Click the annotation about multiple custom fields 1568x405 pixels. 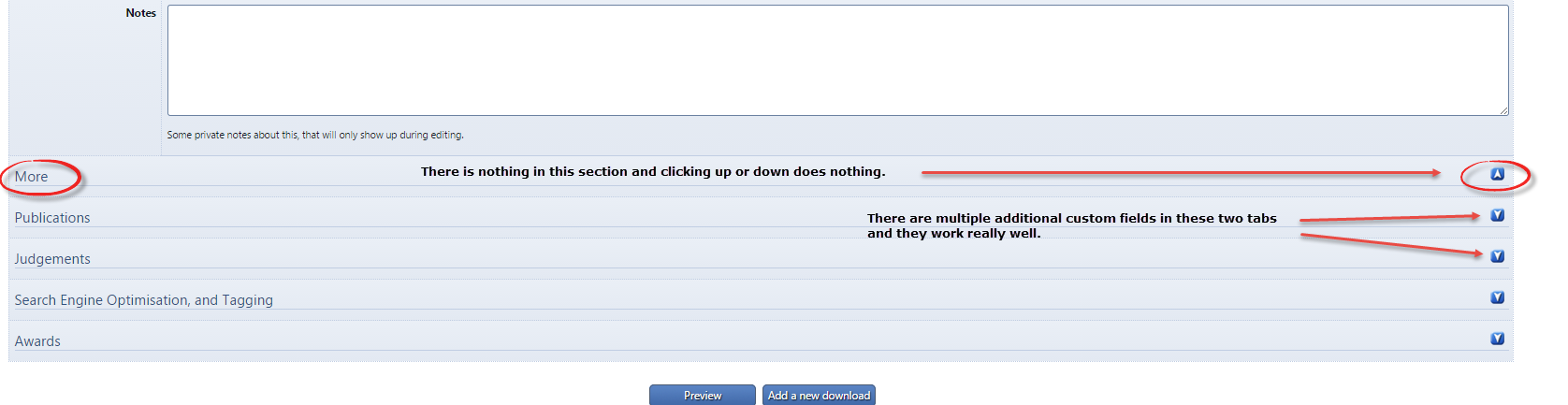point(1071,225)
